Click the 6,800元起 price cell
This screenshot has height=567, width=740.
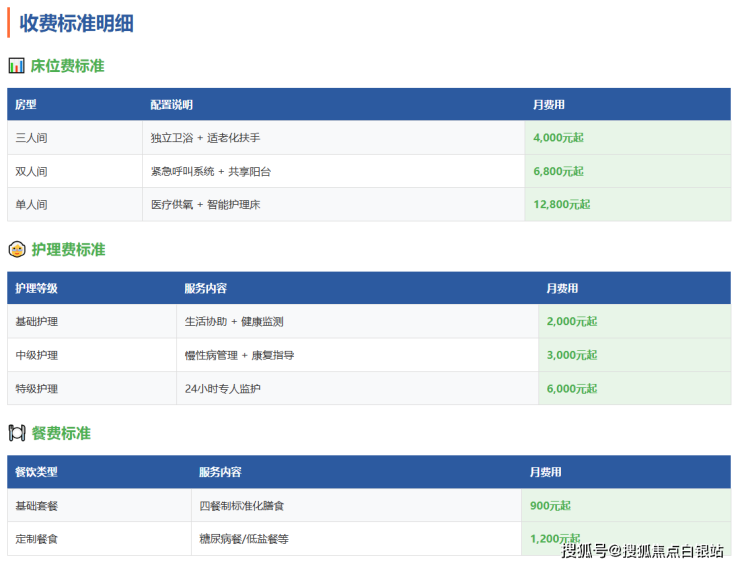[628, 171]
